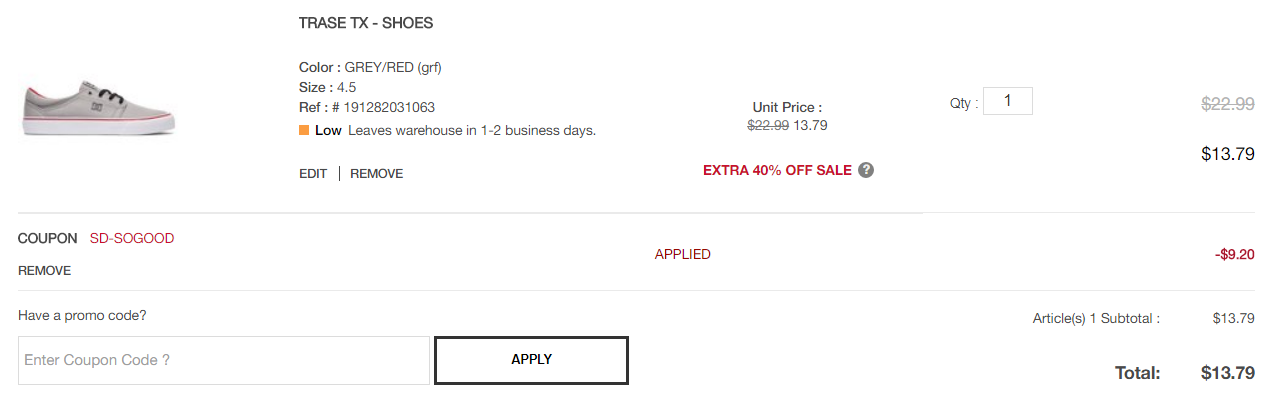Click into the Enter Coupon Code field
1283x408 pixels.
(x=224, y=360)
